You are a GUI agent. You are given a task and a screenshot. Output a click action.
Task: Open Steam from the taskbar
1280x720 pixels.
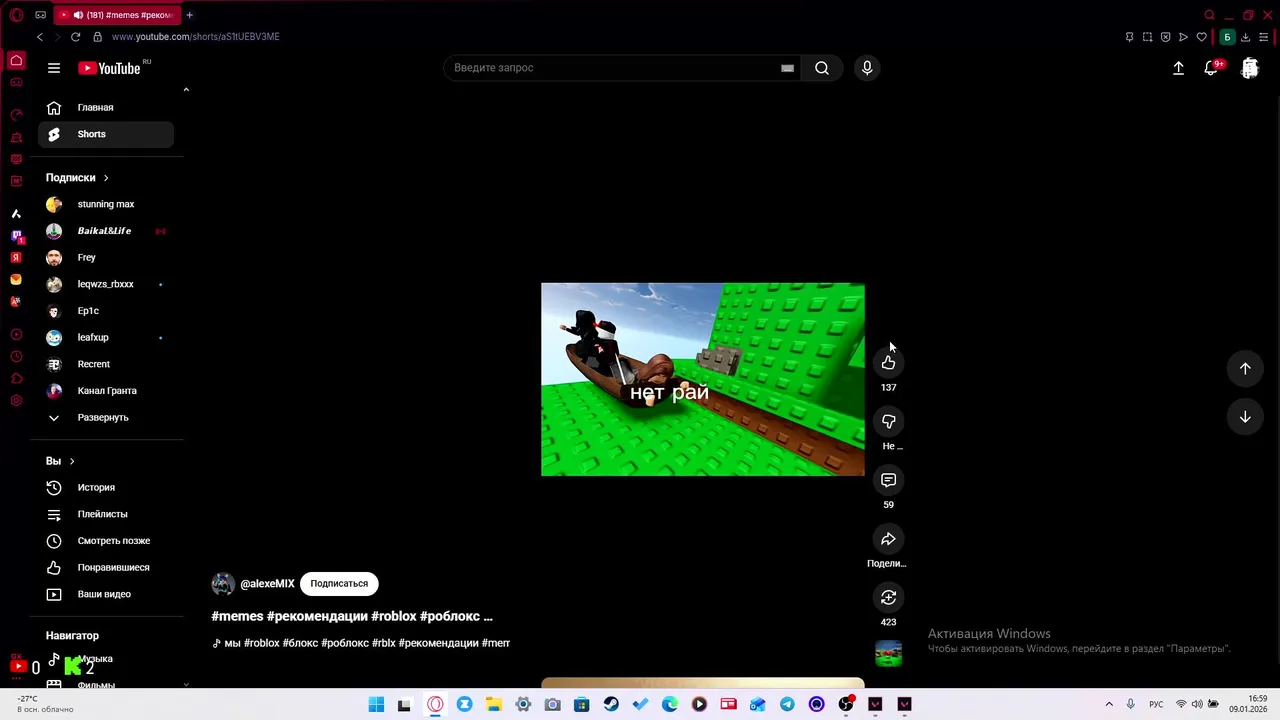coord(611,705)
